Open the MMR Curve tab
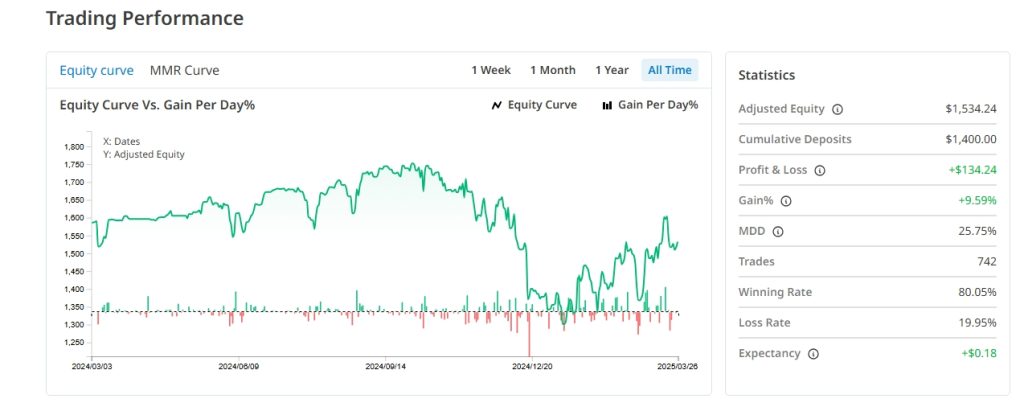Image resolution: width=1024 pixels, height=407 pixels. [184, 70]
